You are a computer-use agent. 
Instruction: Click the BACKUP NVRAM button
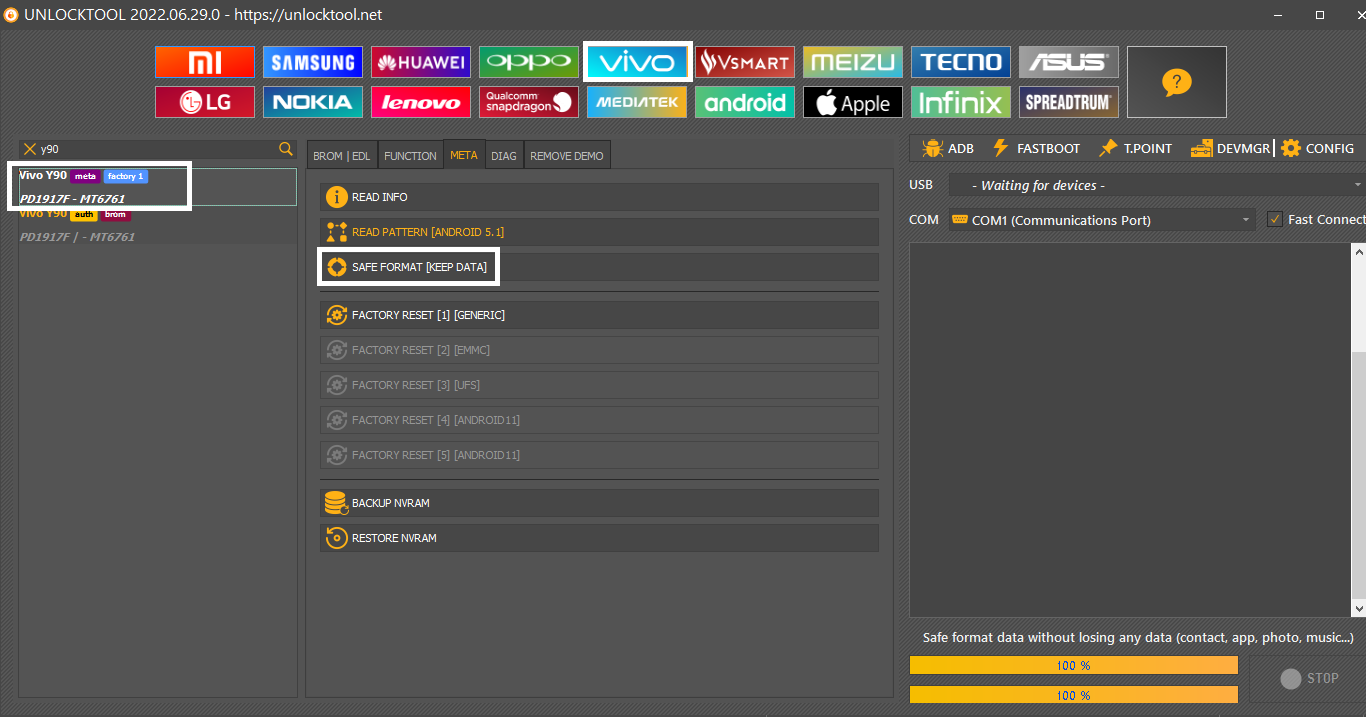599,503
